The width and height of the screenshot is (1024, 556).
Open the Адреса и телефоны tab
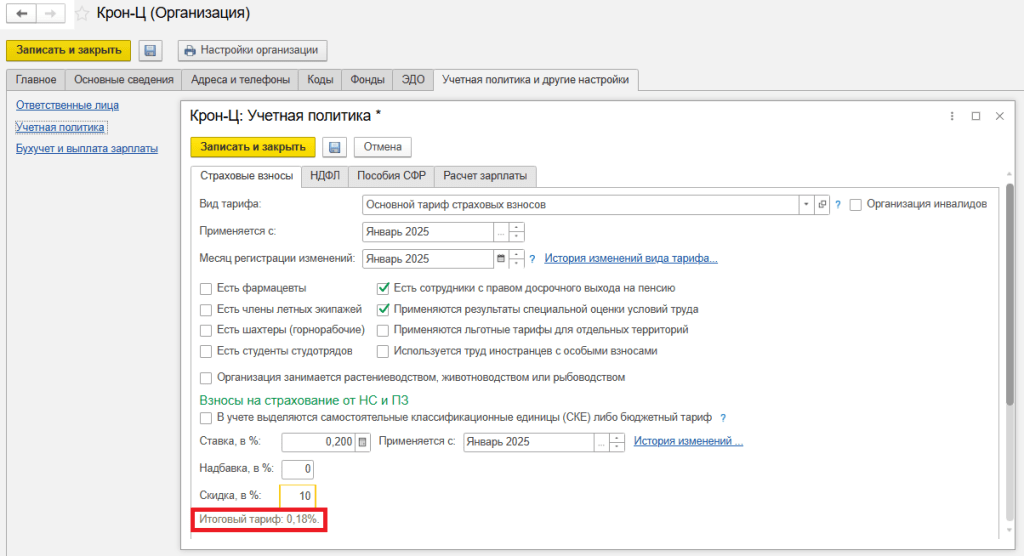(x=239, y=80)
